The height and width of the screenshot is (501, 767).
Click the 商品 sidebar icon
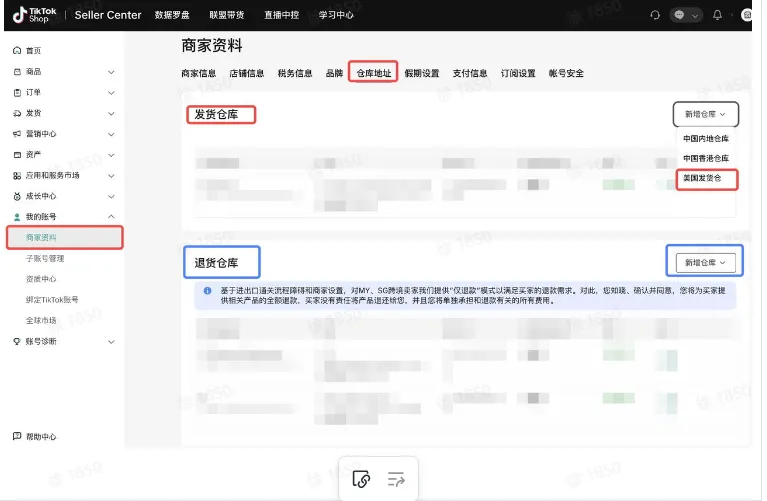[17, 71]
